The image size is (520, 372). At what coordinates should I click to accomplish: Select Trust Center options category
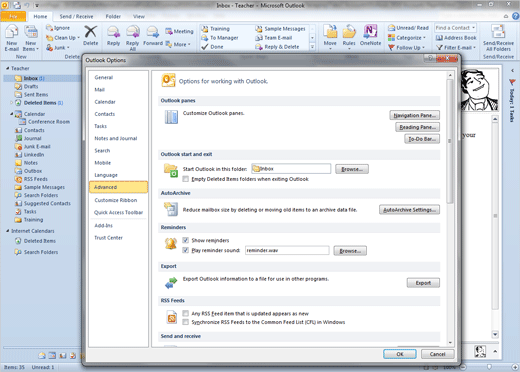108,238
